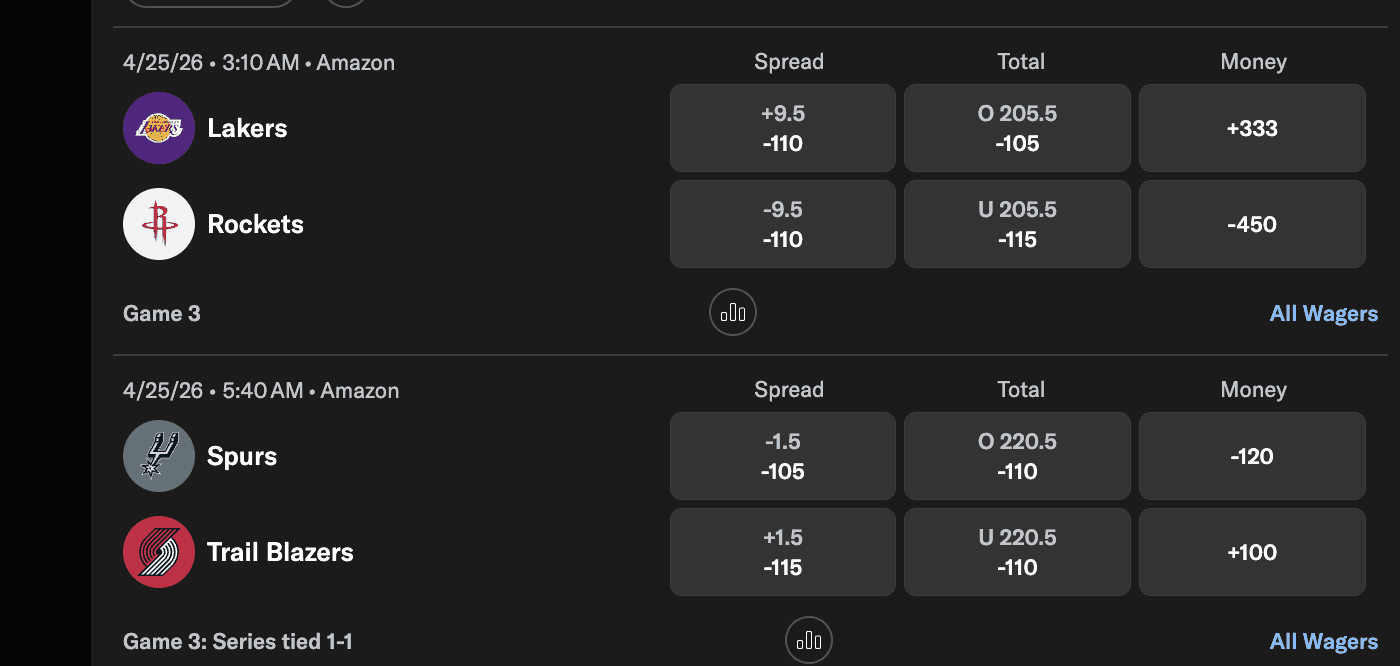Click the Lakers team logo
1400x666 pixels.
click(159, 128)
